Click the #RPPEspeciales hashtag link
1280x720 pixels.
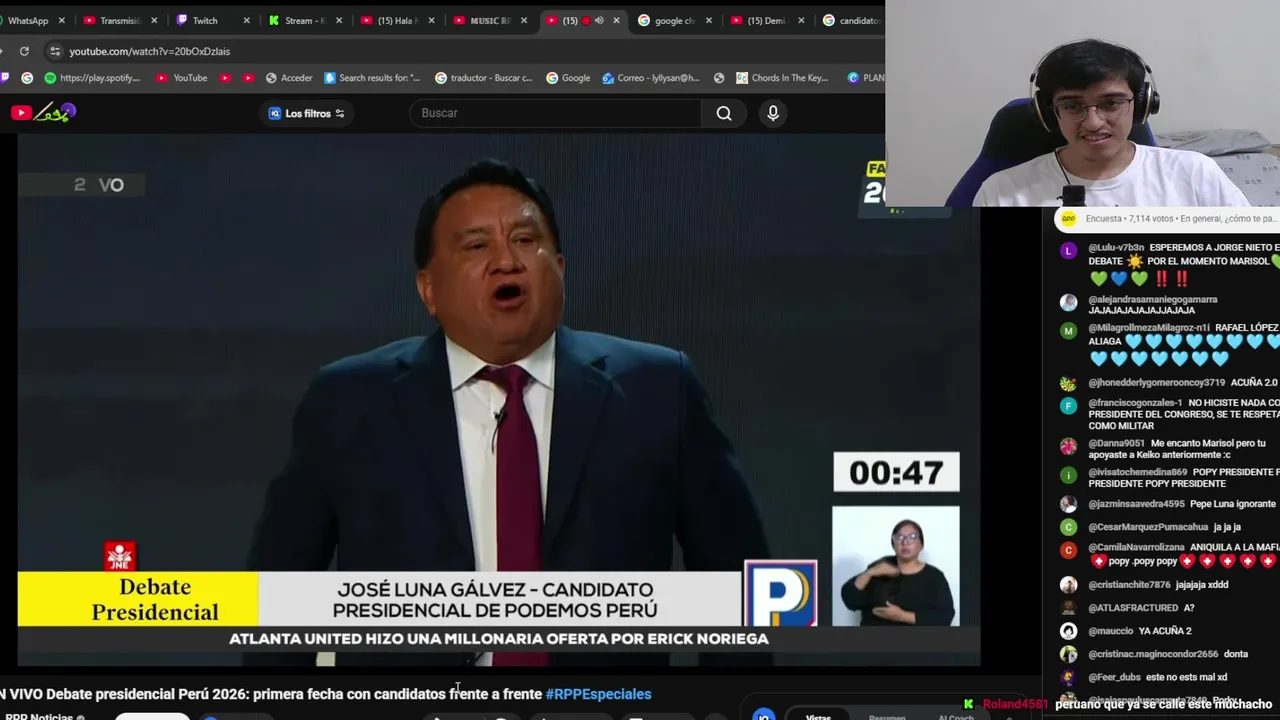(598, 694)
